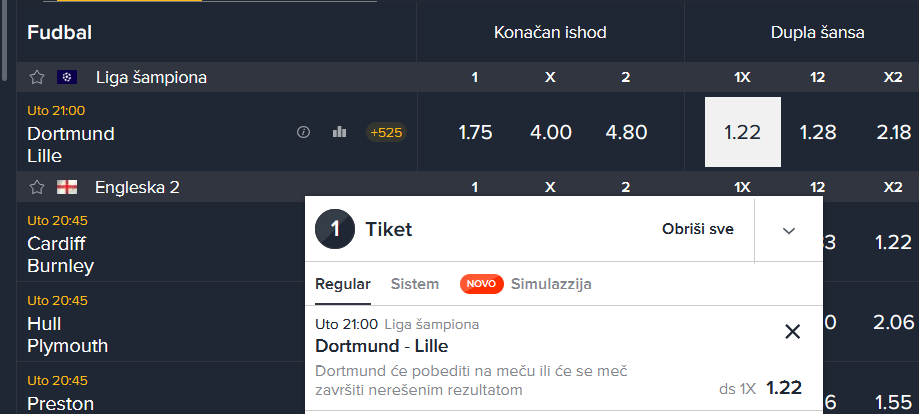Click the Champions League flag icon
This screenshot has height=414, width=919.
click(67, 77)
